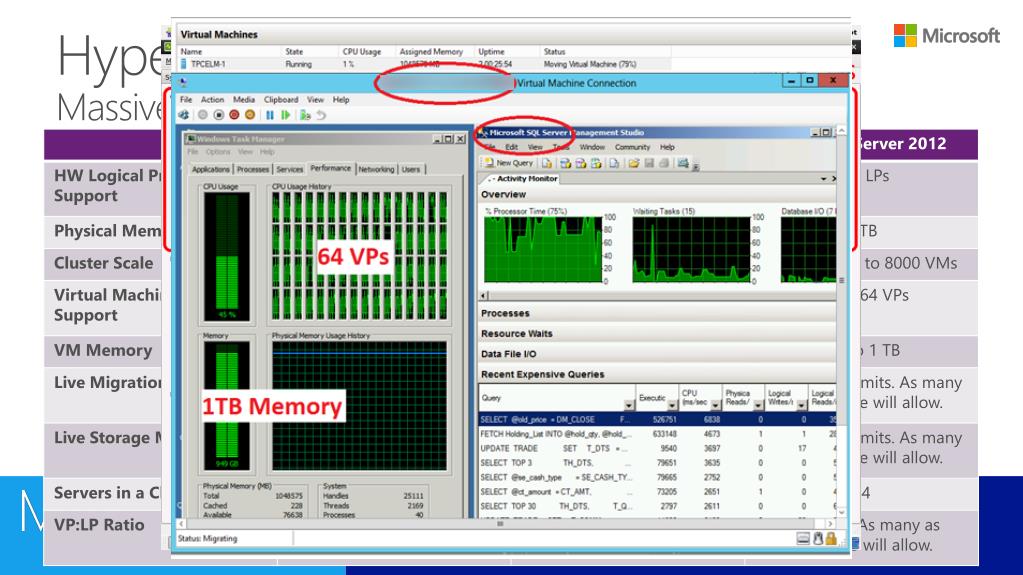
Task: Expand the Resource Waits section
Action: [x=658, y=334]
